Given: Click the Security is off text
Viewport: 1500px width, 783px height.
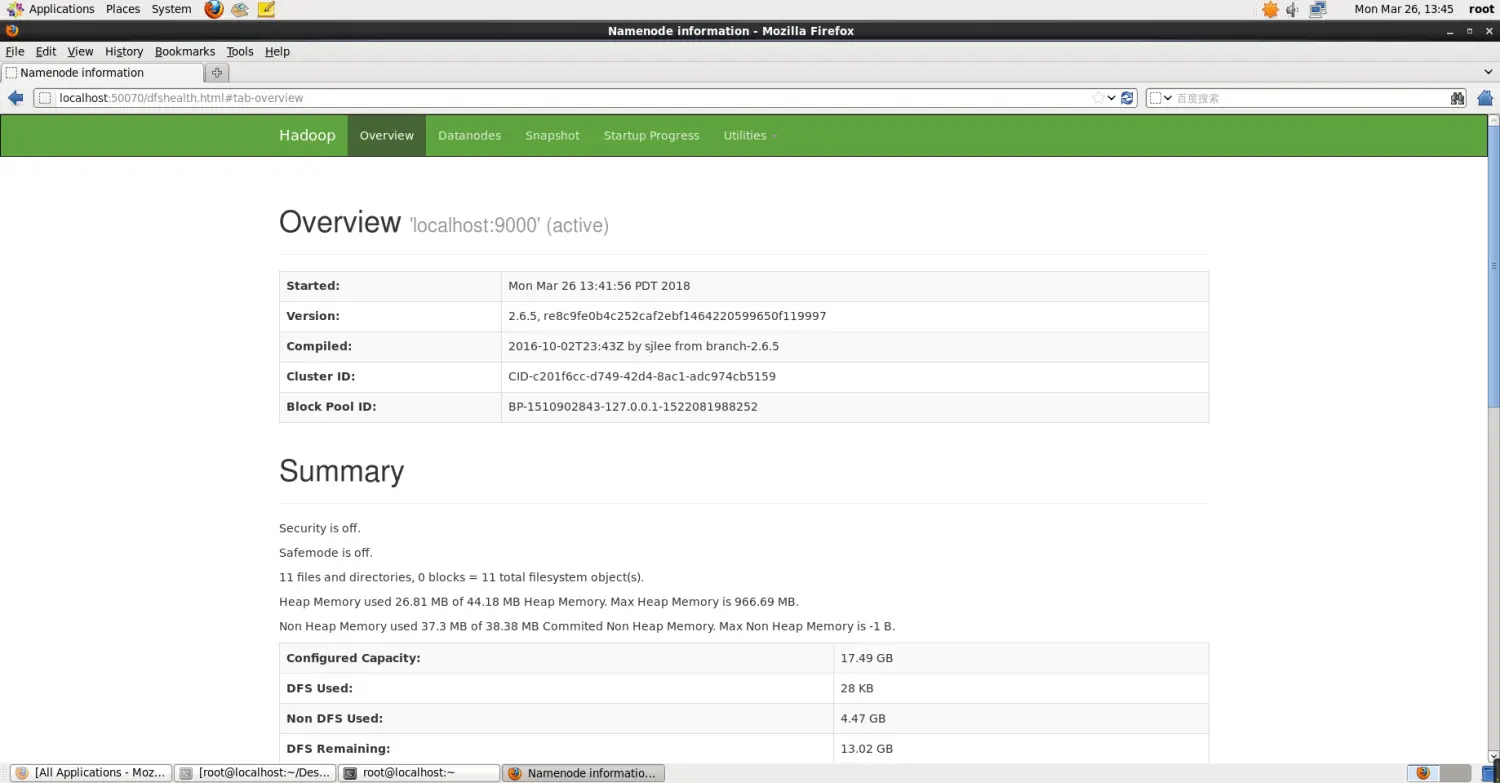Looking at the screenshot, I should (x=320, y=528).
